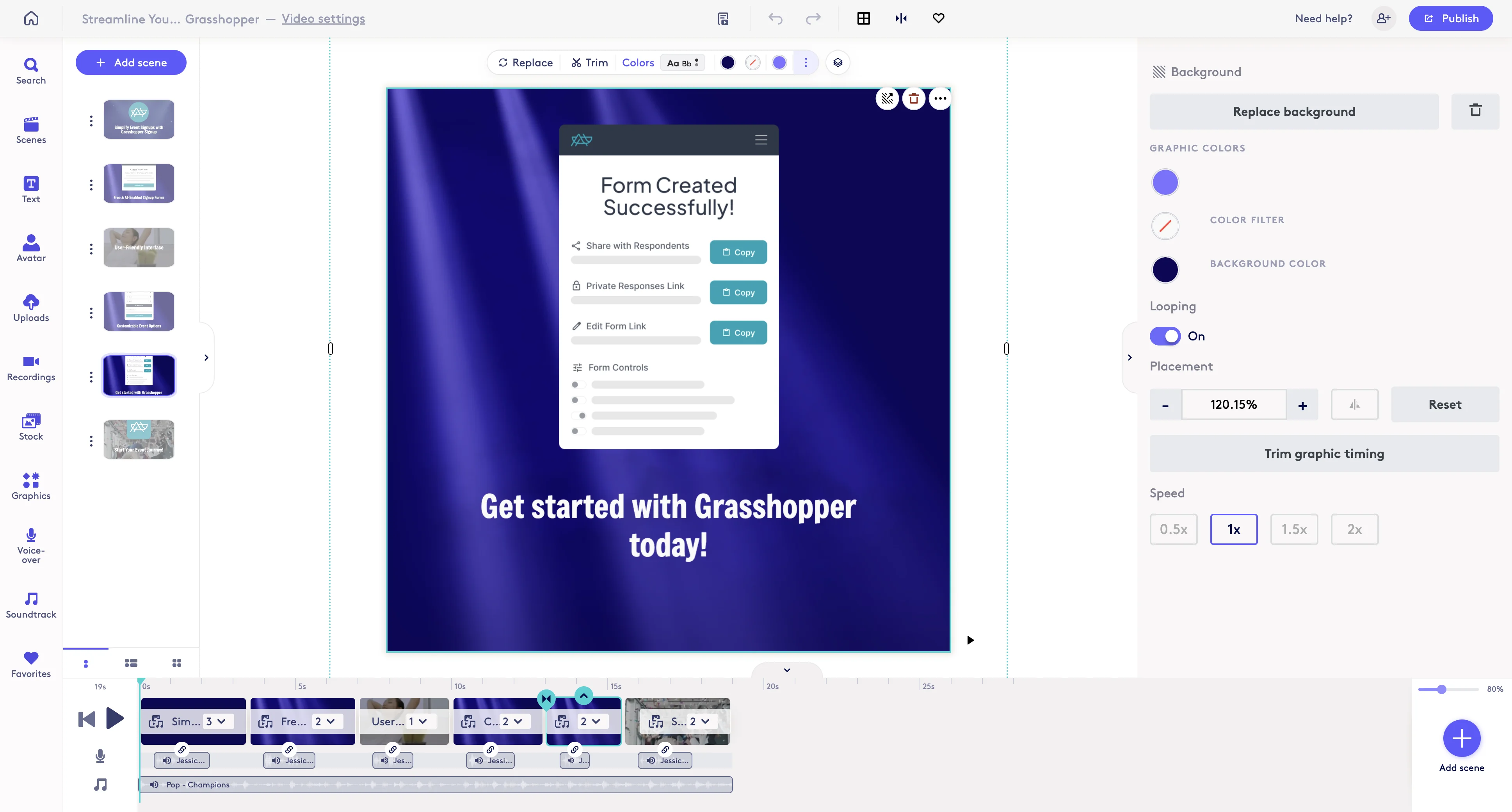
Task: Open the Graphics panel in the sidebar
Action: (30, 486)
